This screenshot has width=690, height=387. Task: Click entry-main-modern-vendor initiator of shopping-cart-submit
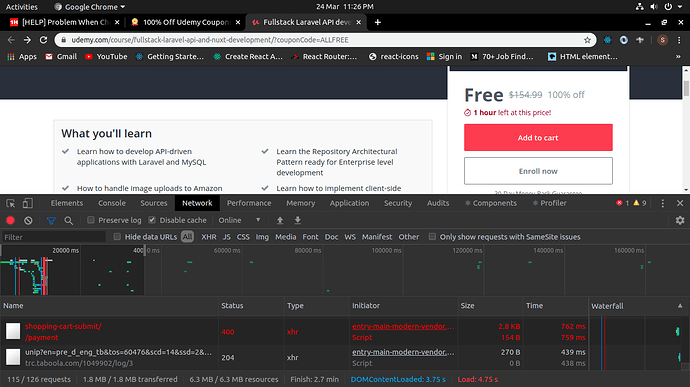coord(403,326)
